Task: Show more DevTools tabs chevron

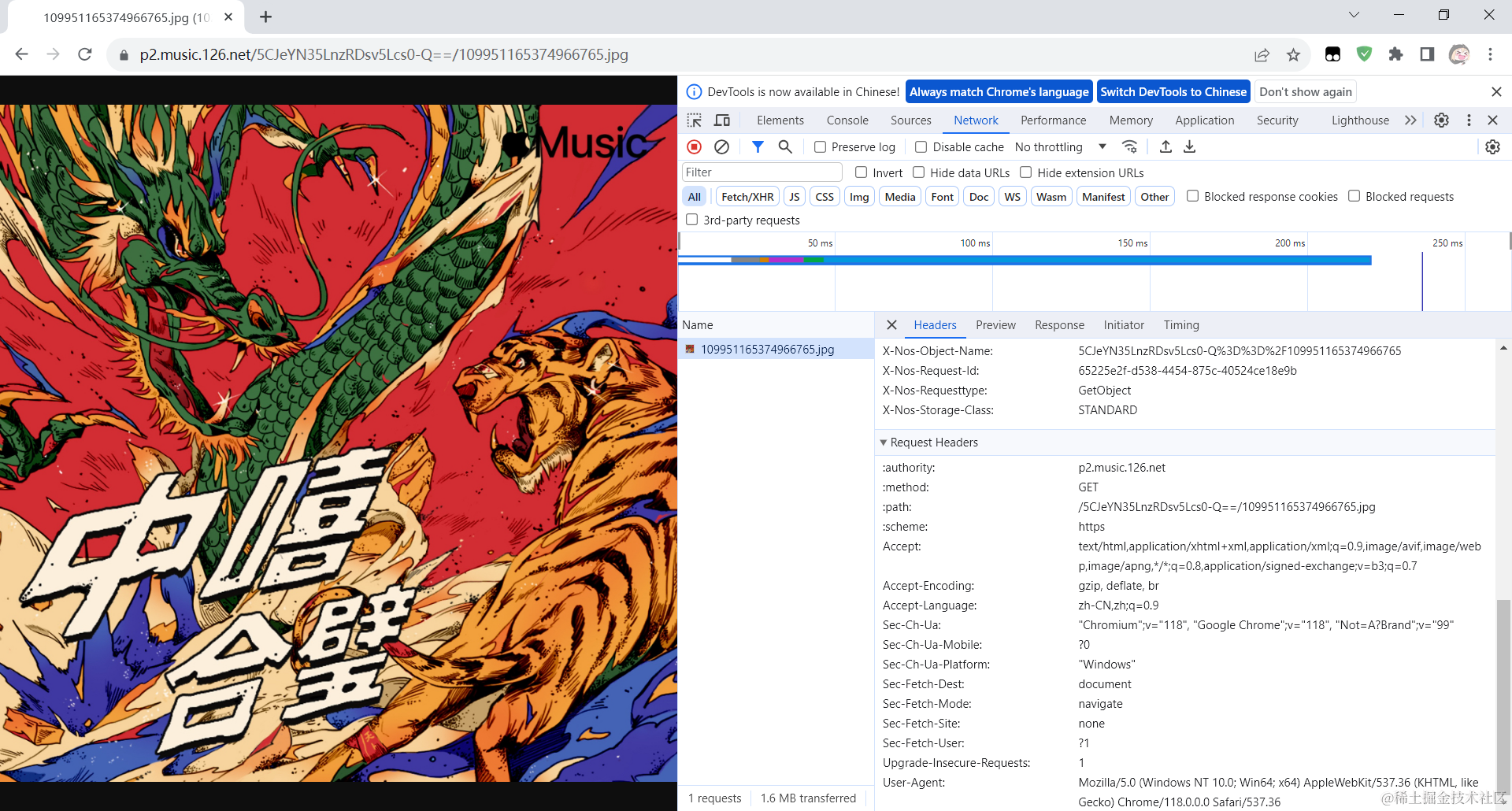Action: tap(1410, 120)
